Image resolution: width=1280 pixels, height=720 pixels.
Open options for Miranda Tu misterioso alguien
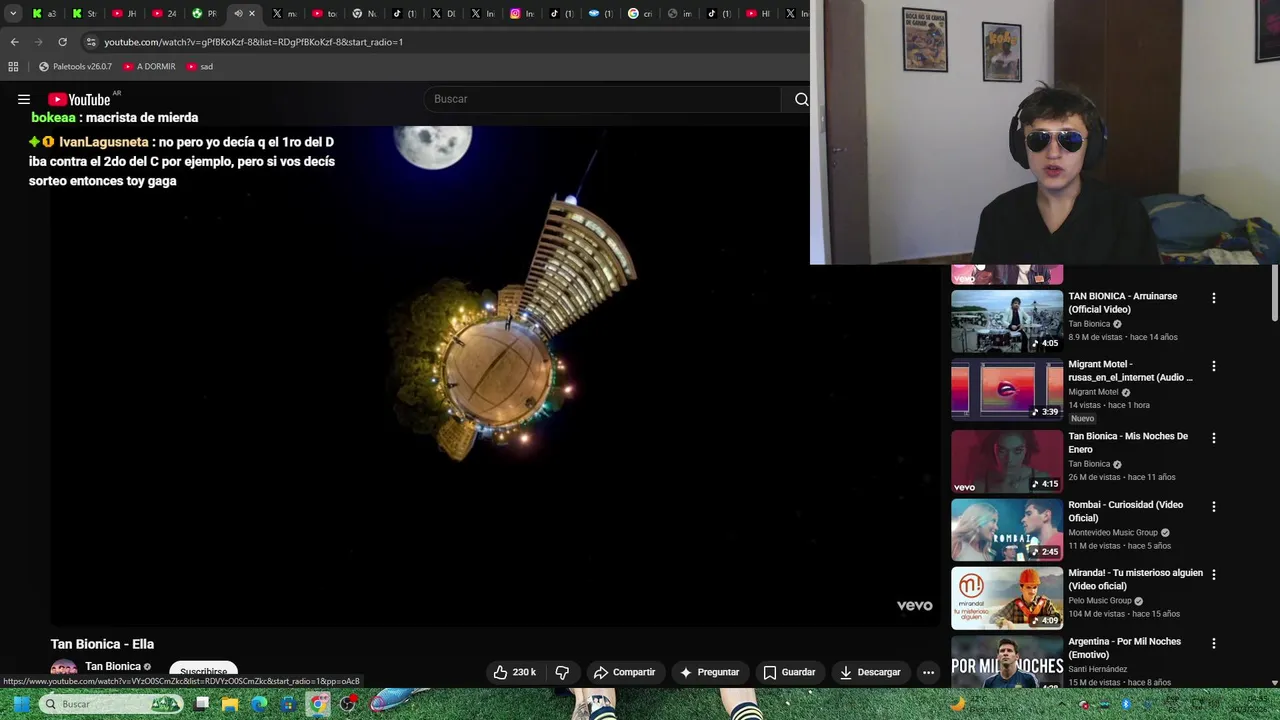pos(1214,575)
